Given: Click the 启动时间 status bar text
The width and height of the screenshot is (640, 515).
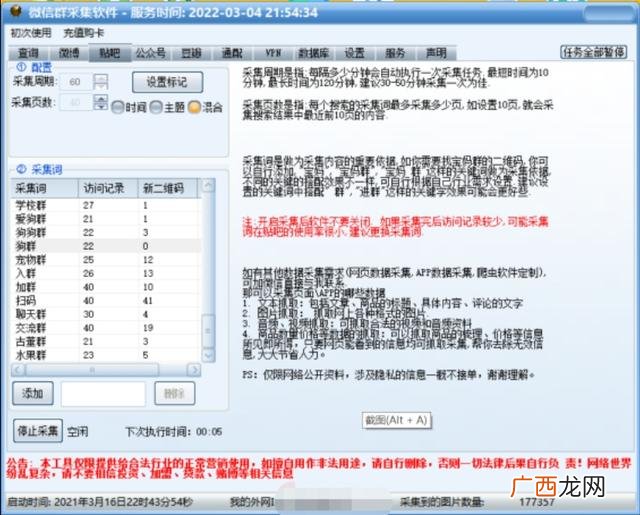Looking at the screenshot, I should pyautogui.click(x=100, y=502).
